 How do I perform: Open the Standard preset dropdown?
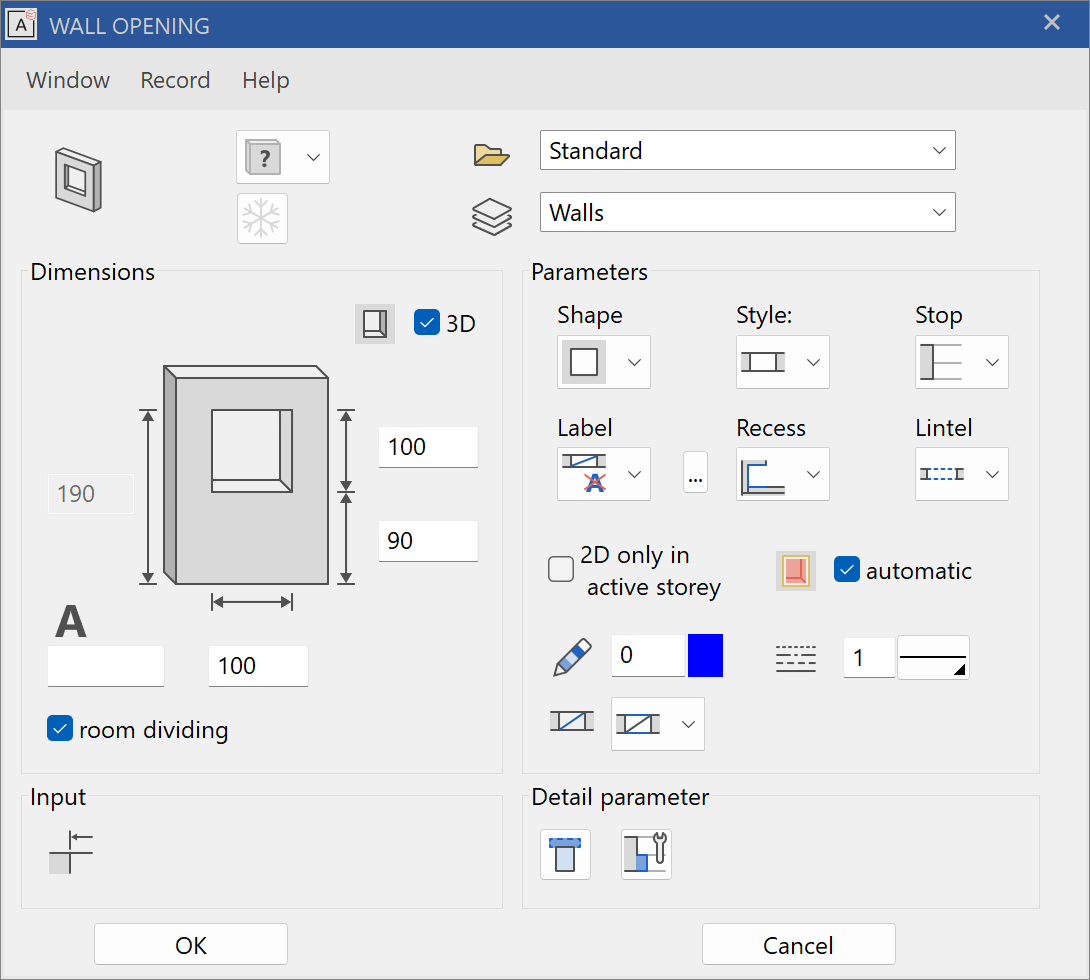click(x=747, y=150)
